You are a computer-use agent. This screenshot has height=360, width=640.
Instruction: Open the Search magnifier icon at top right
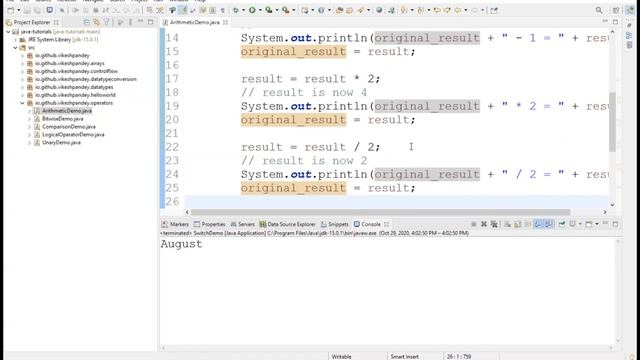tap(599, 10)
